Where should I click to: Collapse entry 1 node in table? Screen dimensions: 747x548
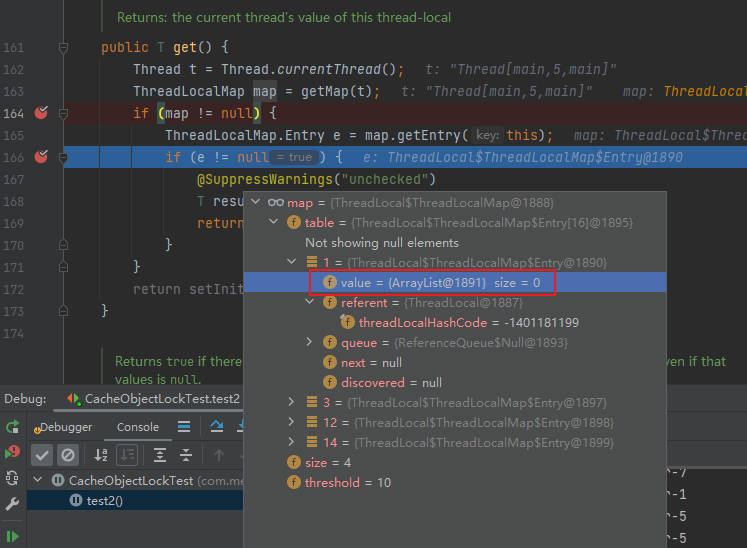(x=292, y=262)
